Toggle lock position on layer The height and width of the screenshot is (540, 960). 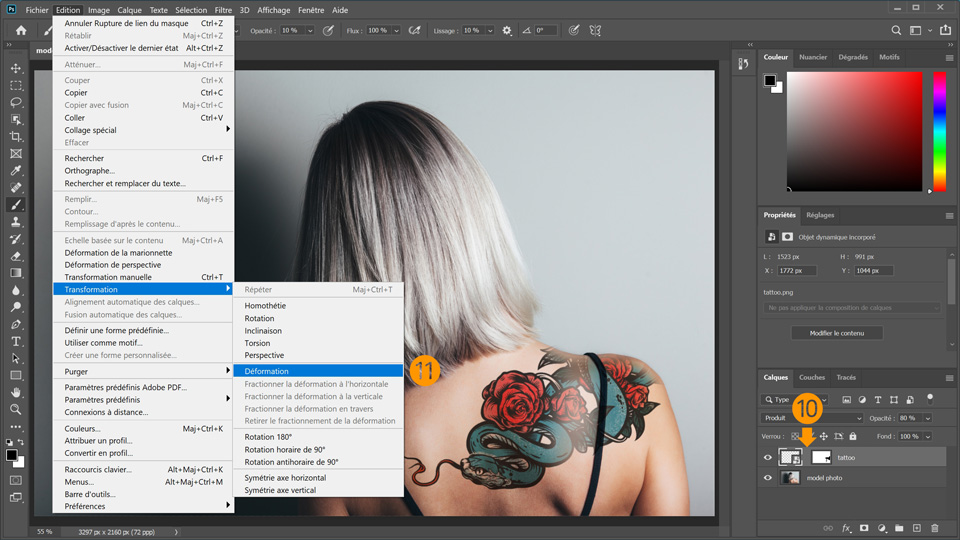coord(823,437)
